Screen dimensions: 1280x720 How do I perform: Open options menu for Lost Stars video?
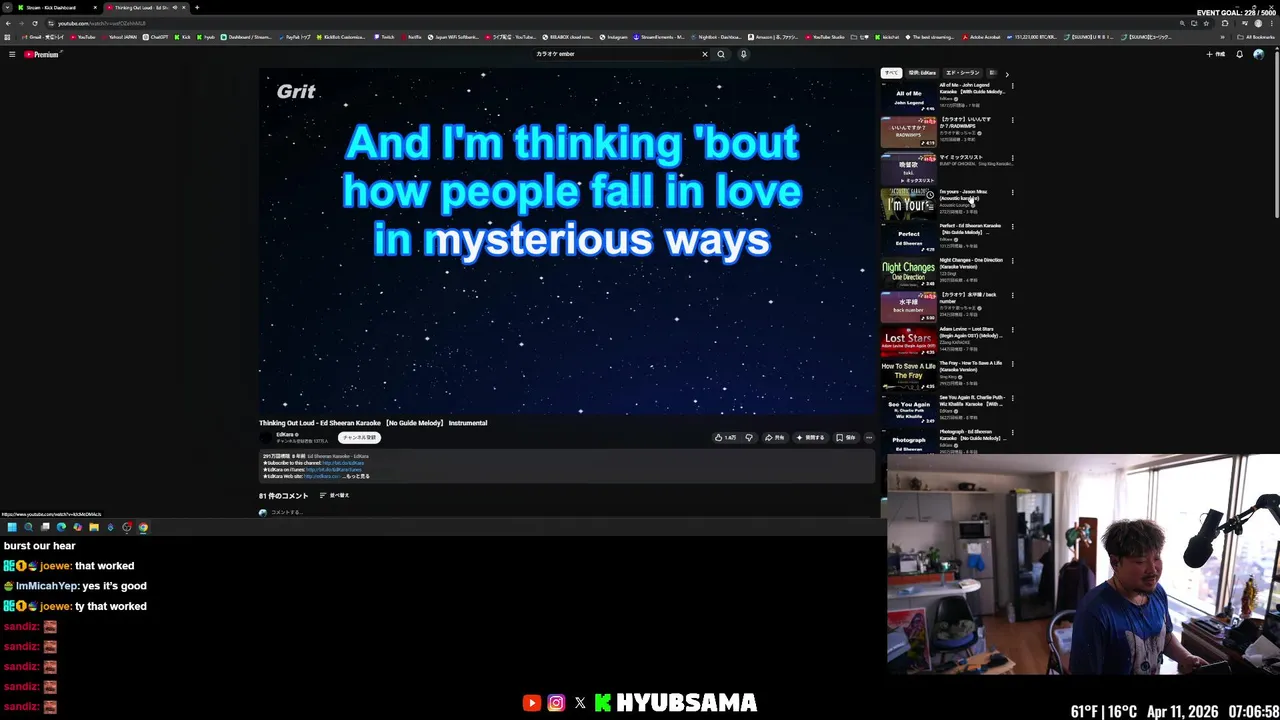[1012, 331]
